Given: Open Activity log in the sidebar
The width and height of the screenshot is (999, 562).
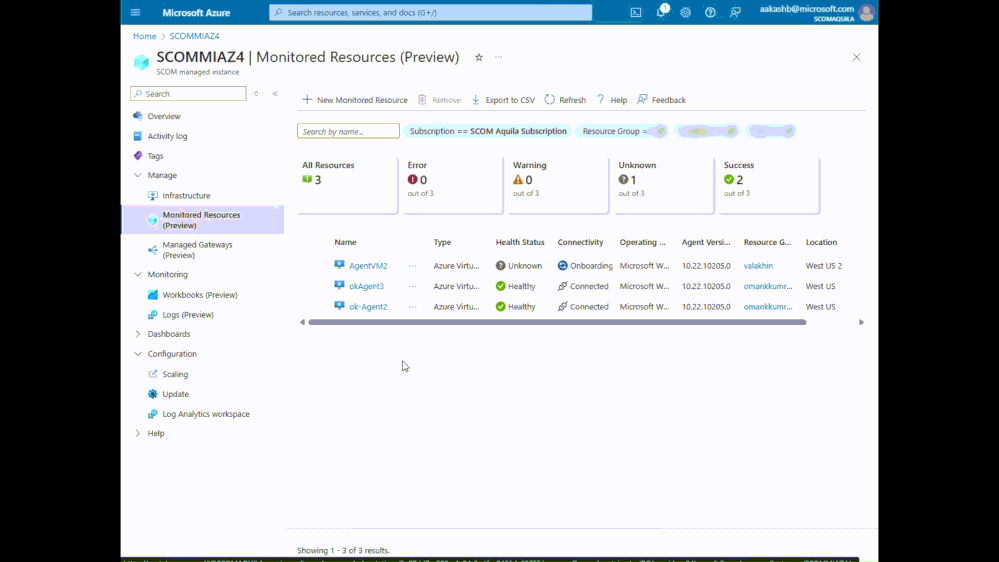Looking at the screenshot, I should pyautogui.click(x=167, y=136).
